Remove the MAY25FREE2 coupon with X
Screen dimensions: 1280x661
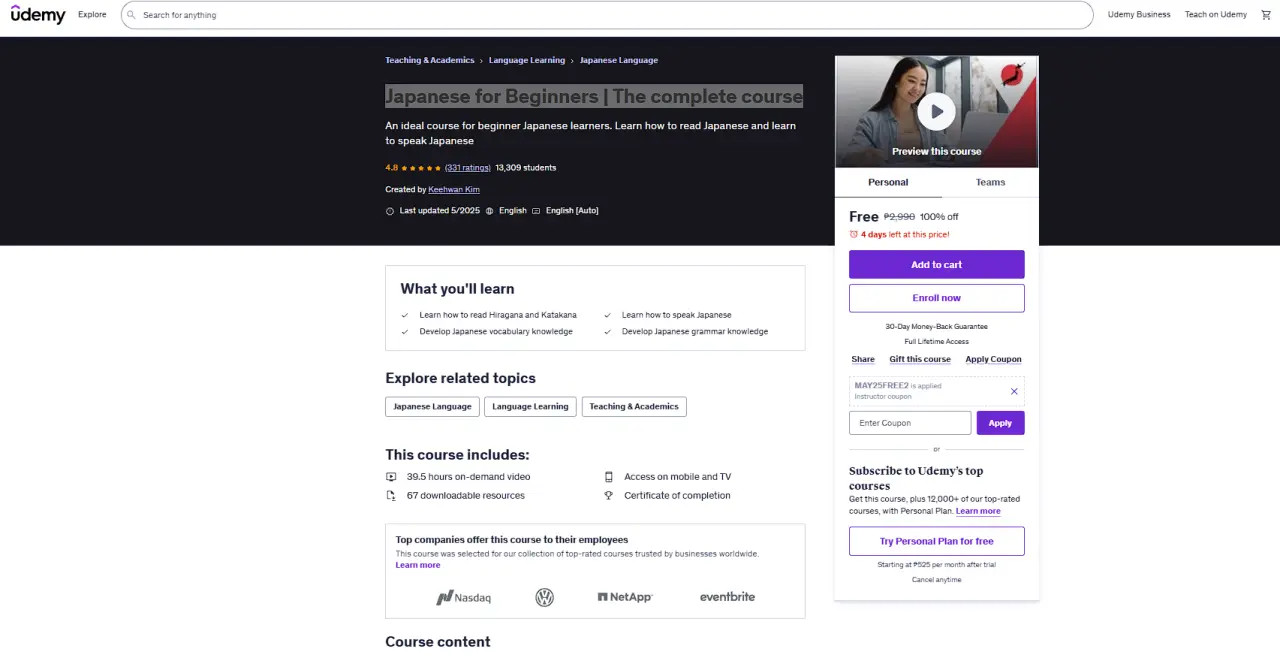pyautogui.click(x=1014, y=391)
